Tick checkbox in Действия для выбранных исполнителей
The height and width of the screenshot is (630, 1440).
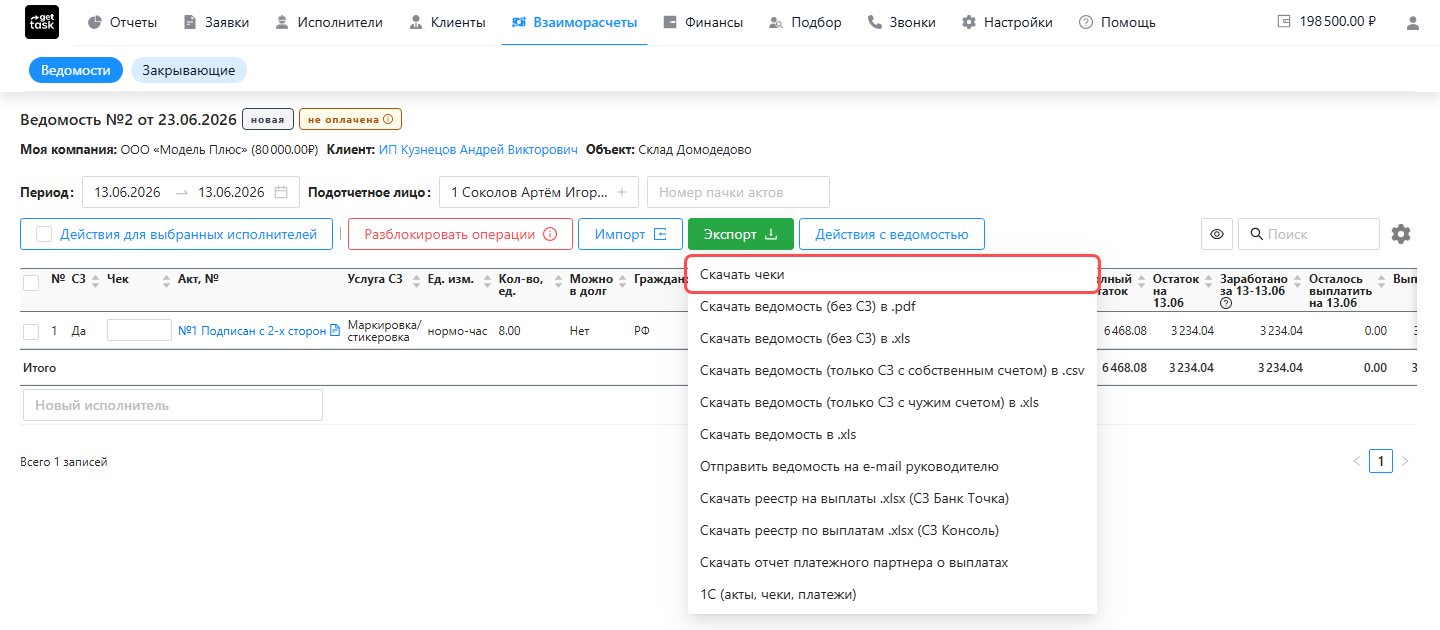tap(44, 234)
